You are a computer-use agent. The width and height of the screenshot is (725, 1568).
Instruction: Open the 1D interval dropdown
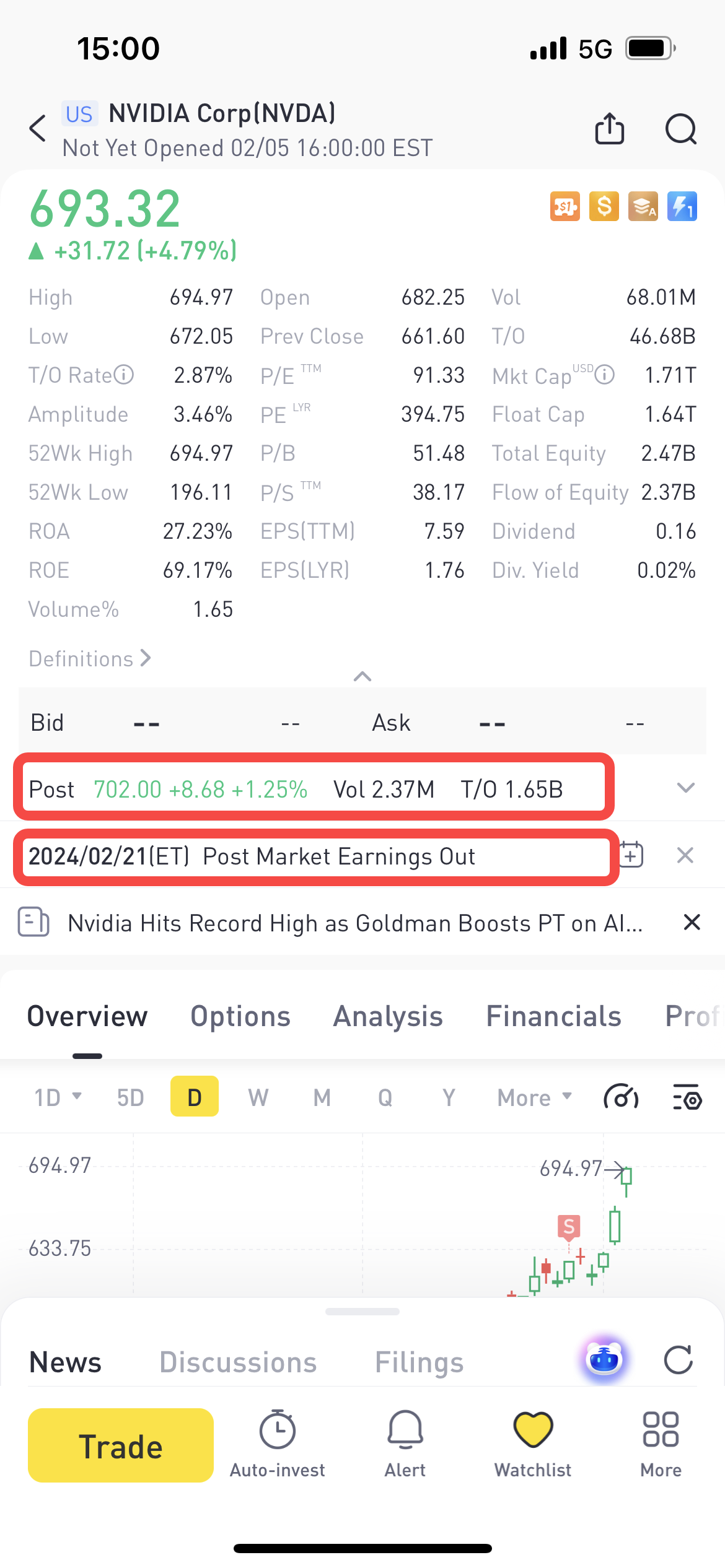pyautogui.click(x=58, y=1097)
